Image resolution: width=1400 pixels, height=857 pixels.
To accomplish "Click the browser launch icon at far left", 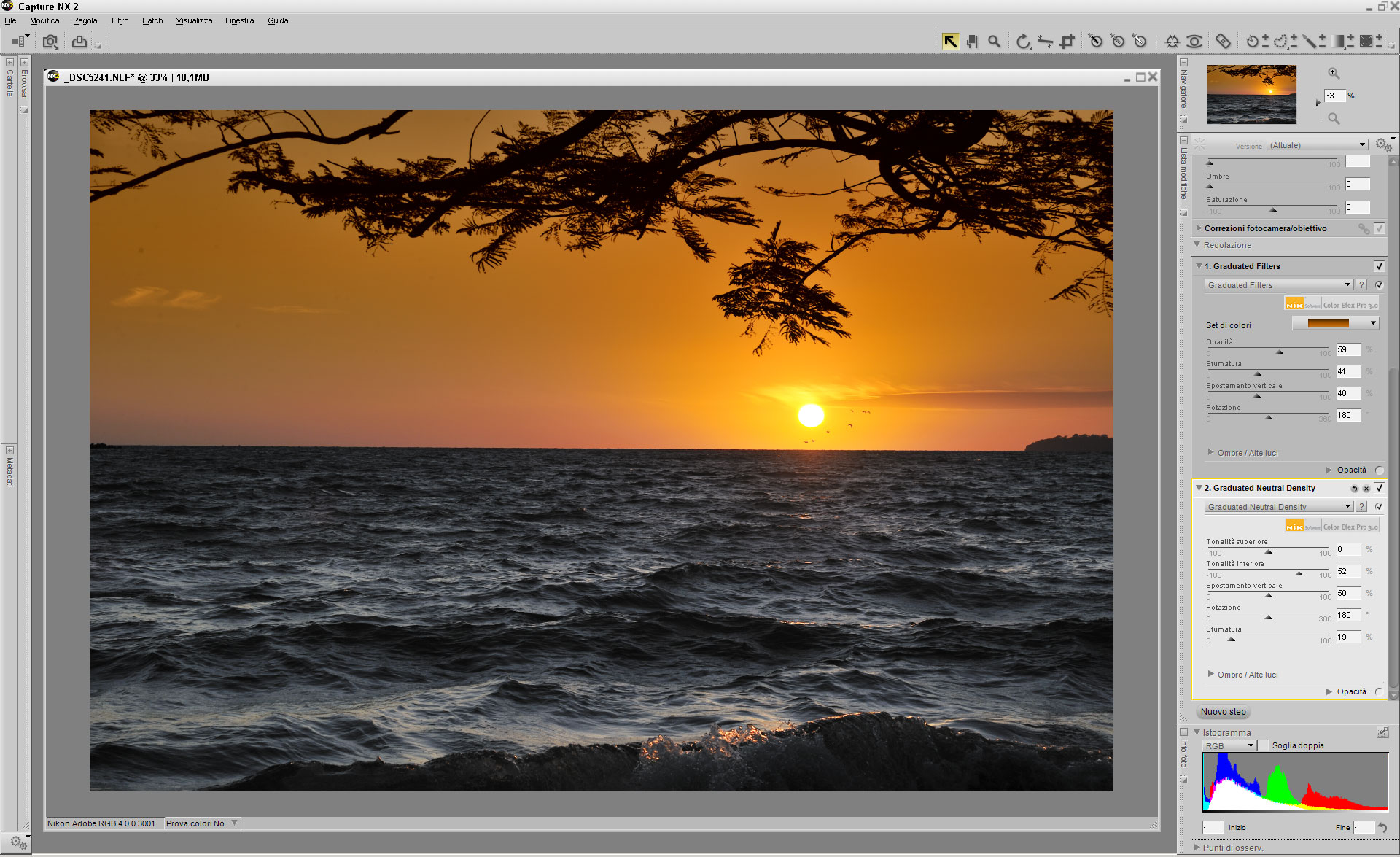I will [x=19, y=42].
